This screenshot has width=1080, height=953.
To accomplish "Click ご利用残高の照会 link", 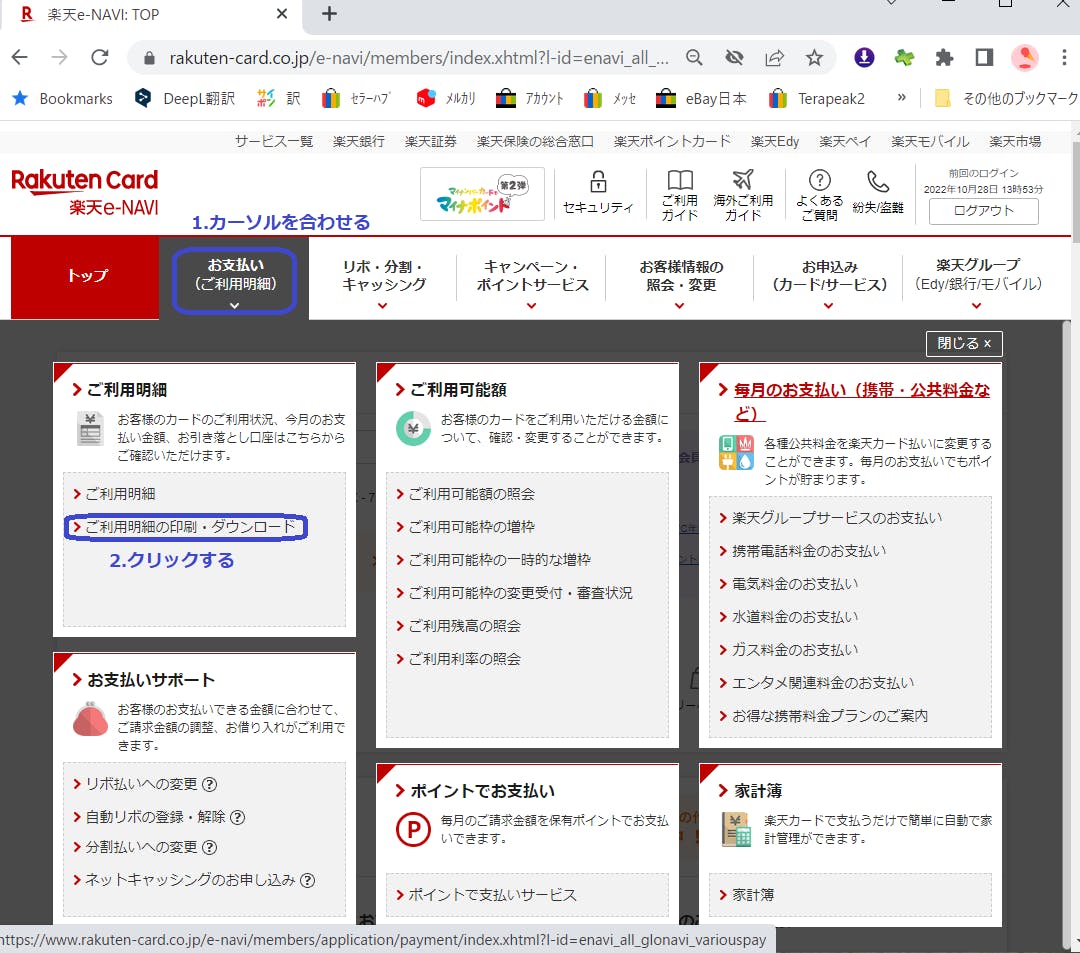I will pos(464,626).
